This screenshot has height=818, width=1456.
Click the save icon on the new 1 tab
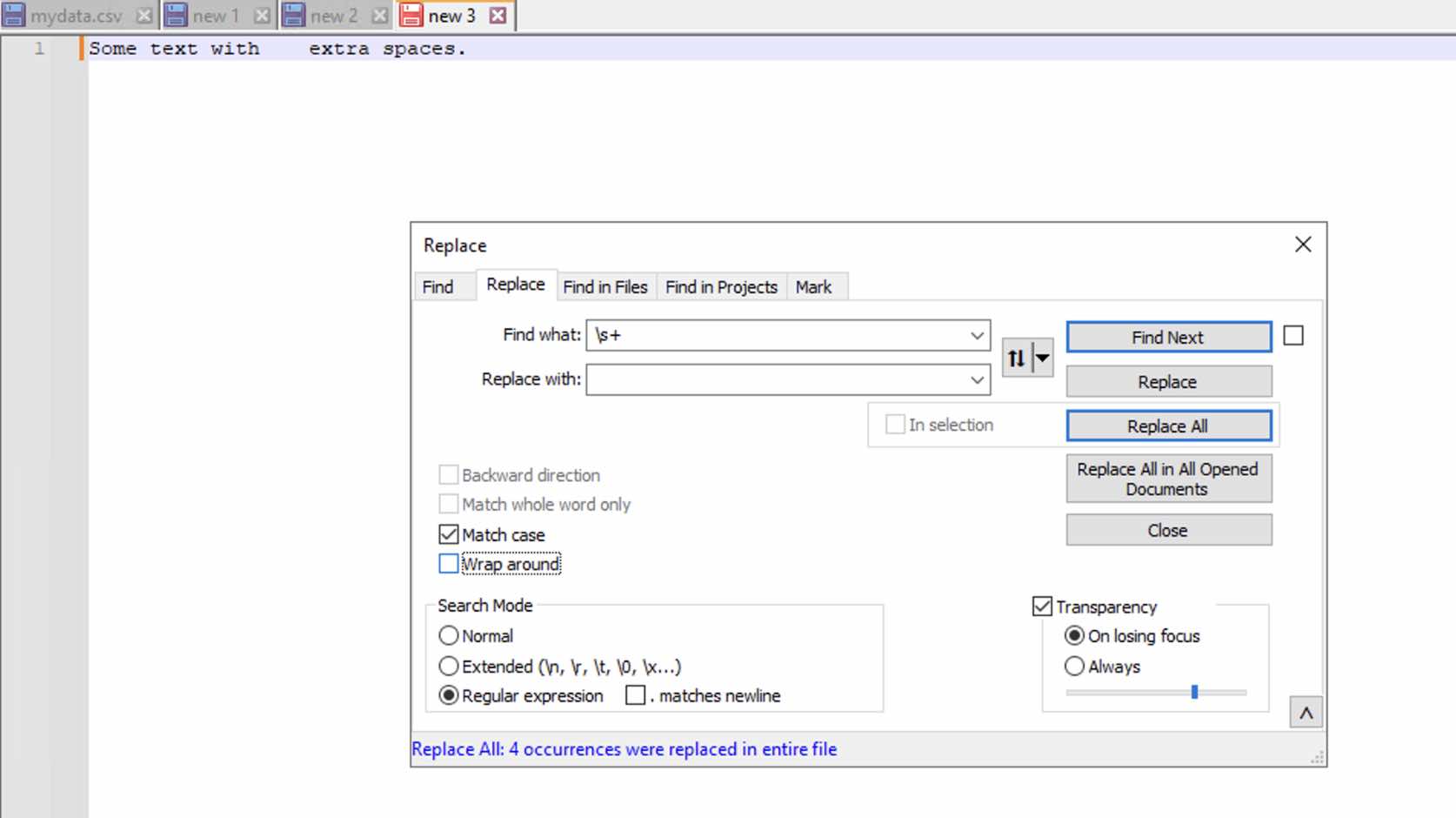click(177, 14)
